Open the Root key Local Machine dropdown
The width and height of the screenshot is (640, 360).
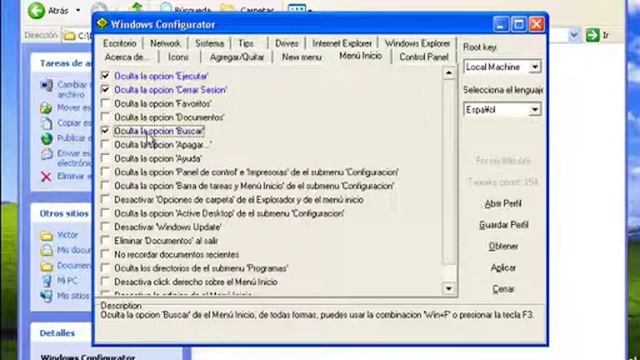[534, 67]
